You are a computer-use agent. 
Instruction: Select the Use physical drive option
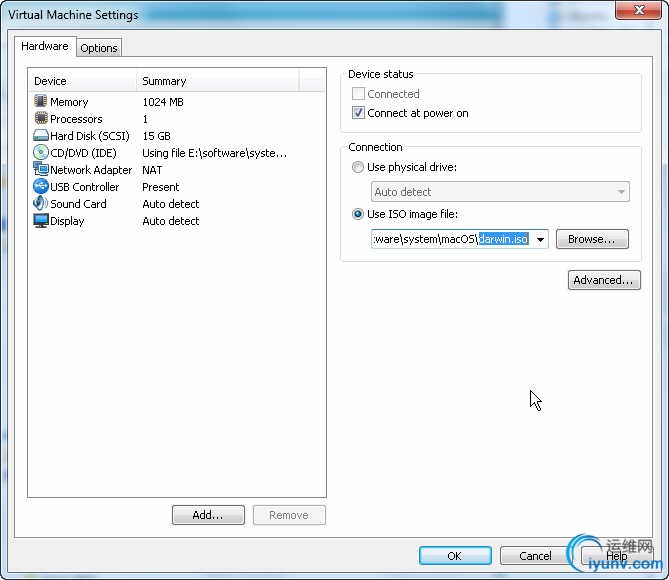[358, 167]
